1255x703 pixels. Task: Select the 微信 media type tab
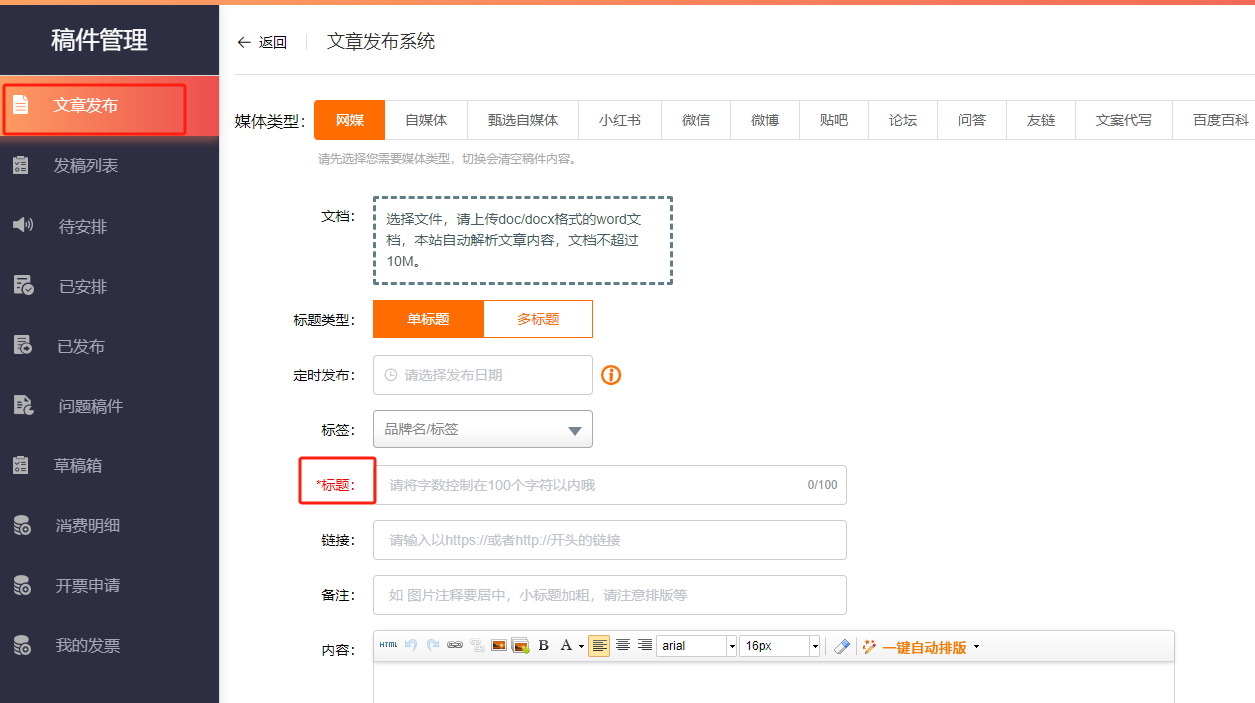click(x=696, y=120)
